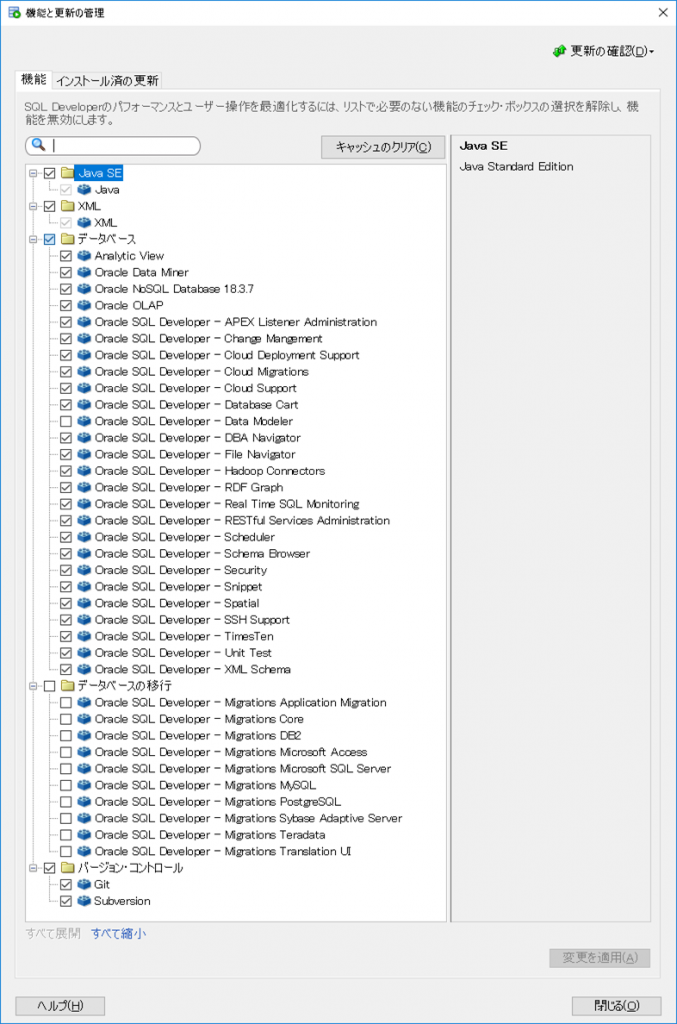Click the feature icon beside Java
The width and height of the screenshot is (677, 1024).
[x=84, y=189]
